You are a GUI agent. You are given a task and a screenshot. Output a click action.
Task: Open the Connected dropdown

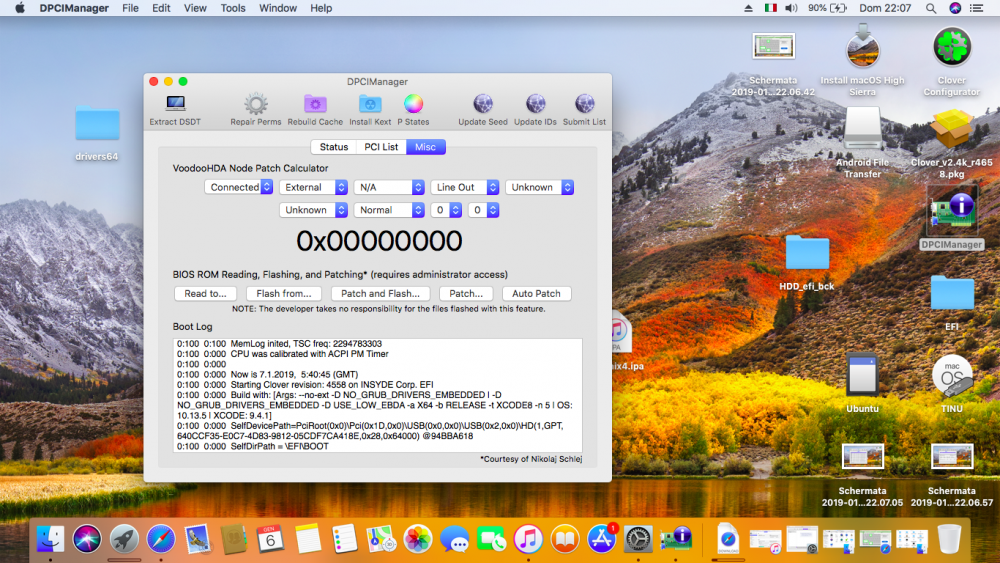tap(239, 187)
